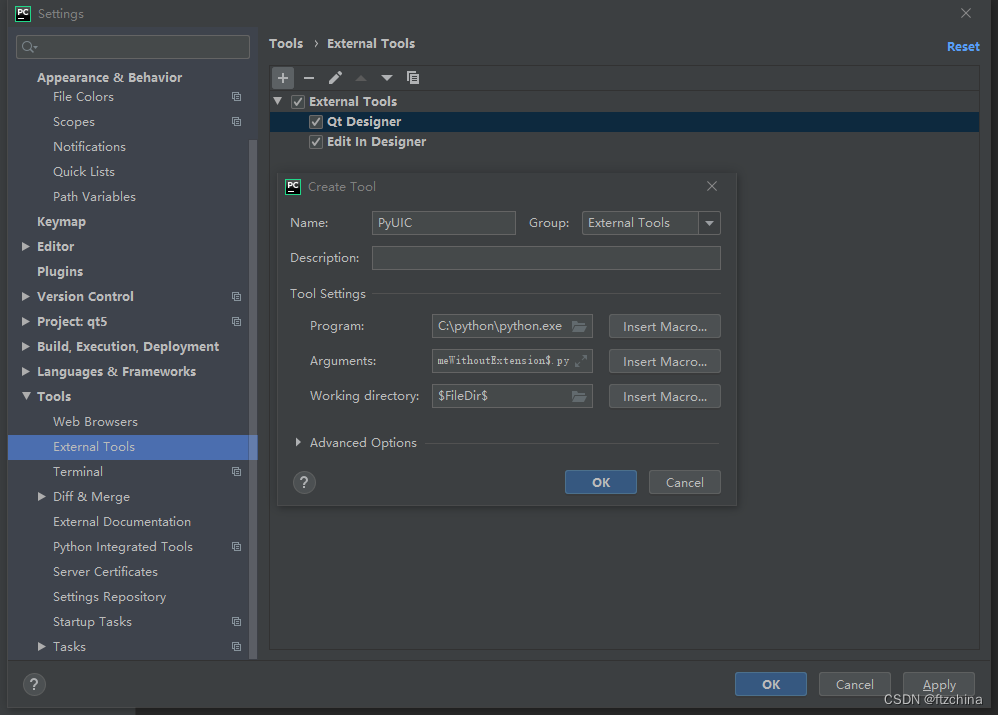Expand Advanced Options section
Viewport: 998px width, 715px height.
click(298, 442)
